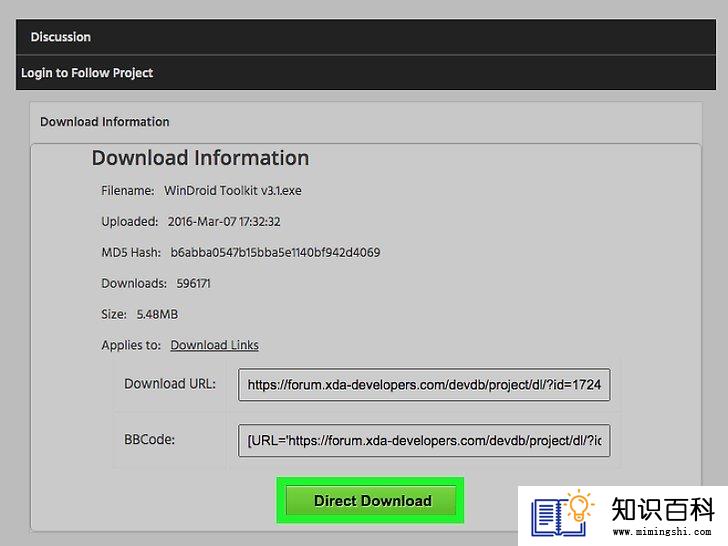Click the MD5 Hash: label
This screenshot has height=546, width=728.
click(131, 252)
